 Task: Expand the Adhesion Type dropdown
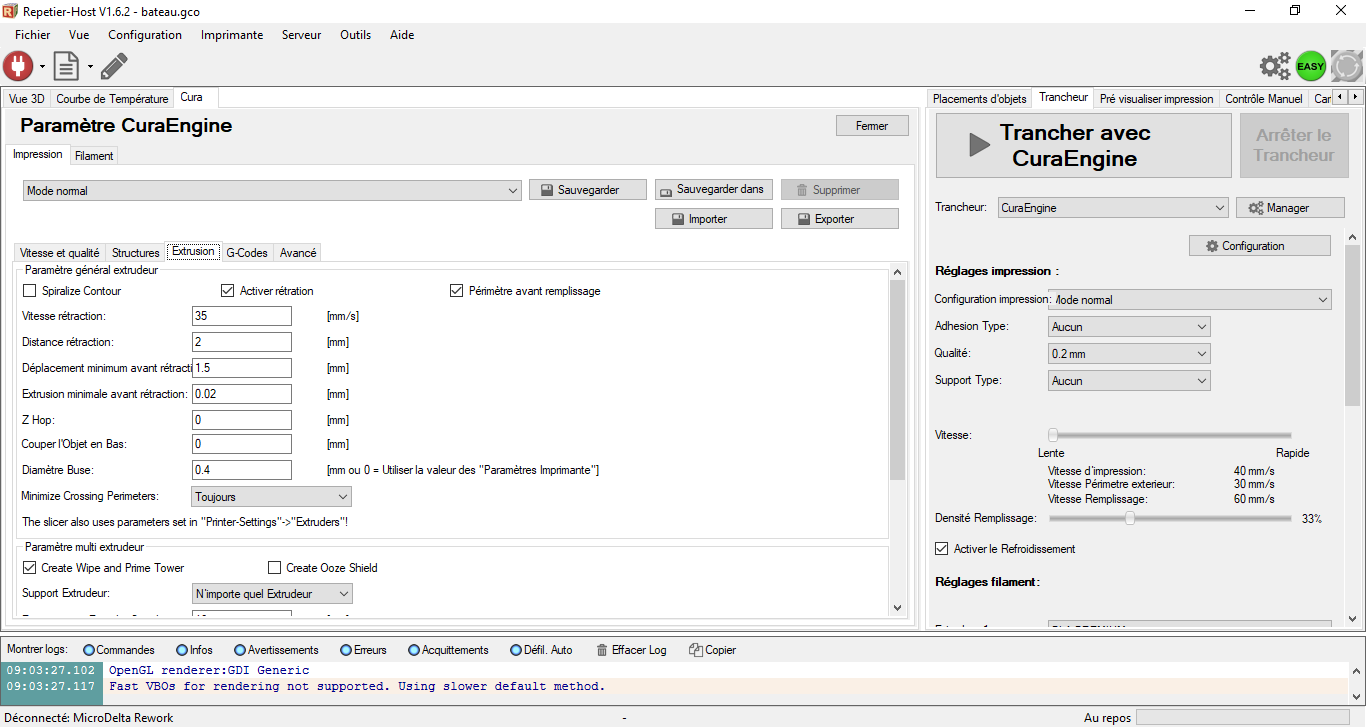(x=1130, y=327)
